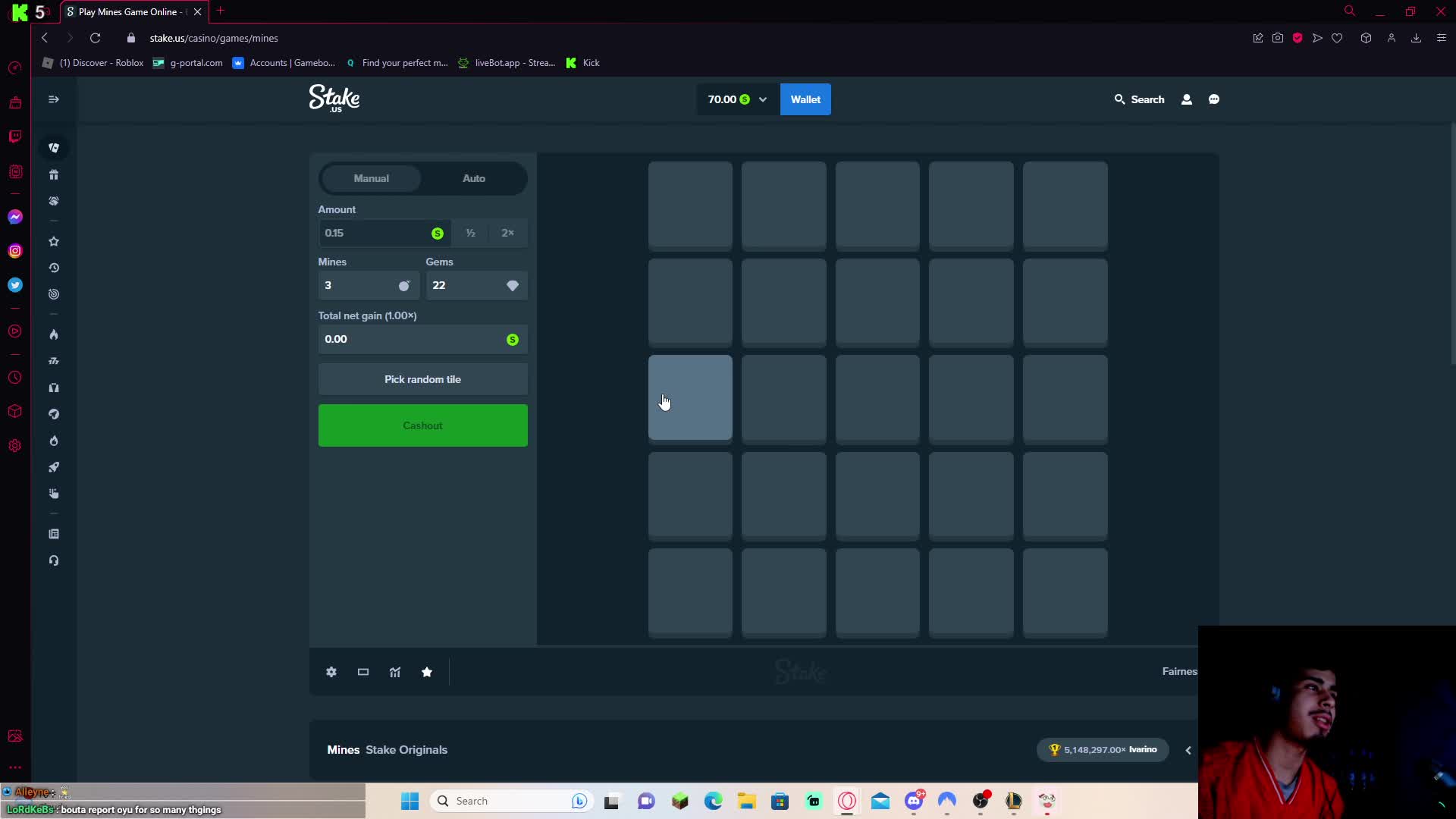Click Pick random tile button

click(422, 379)
